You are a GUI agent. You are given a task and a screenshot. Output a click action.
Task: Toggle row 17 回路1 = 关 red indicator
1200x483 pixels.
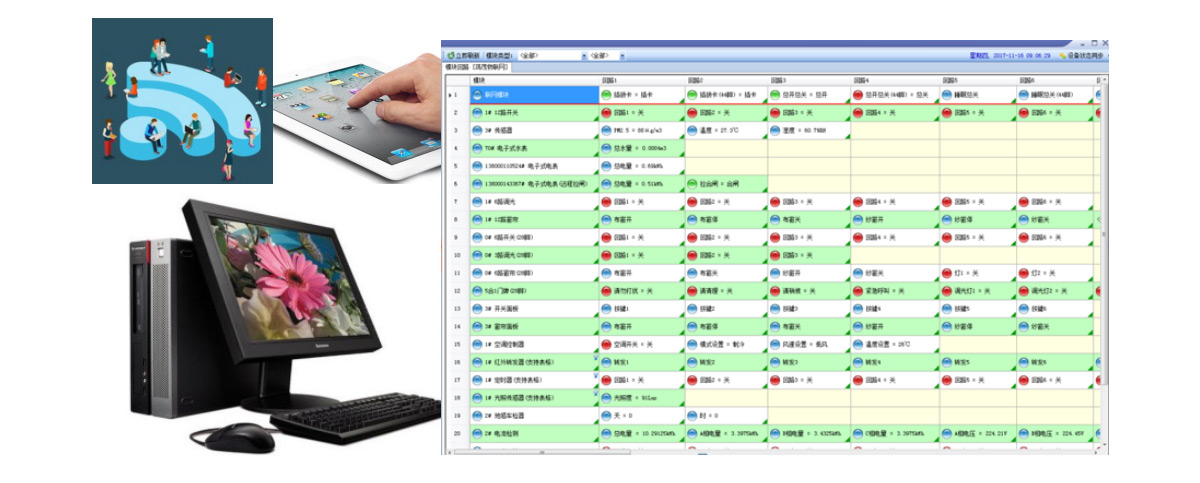(x=606, y=380)
